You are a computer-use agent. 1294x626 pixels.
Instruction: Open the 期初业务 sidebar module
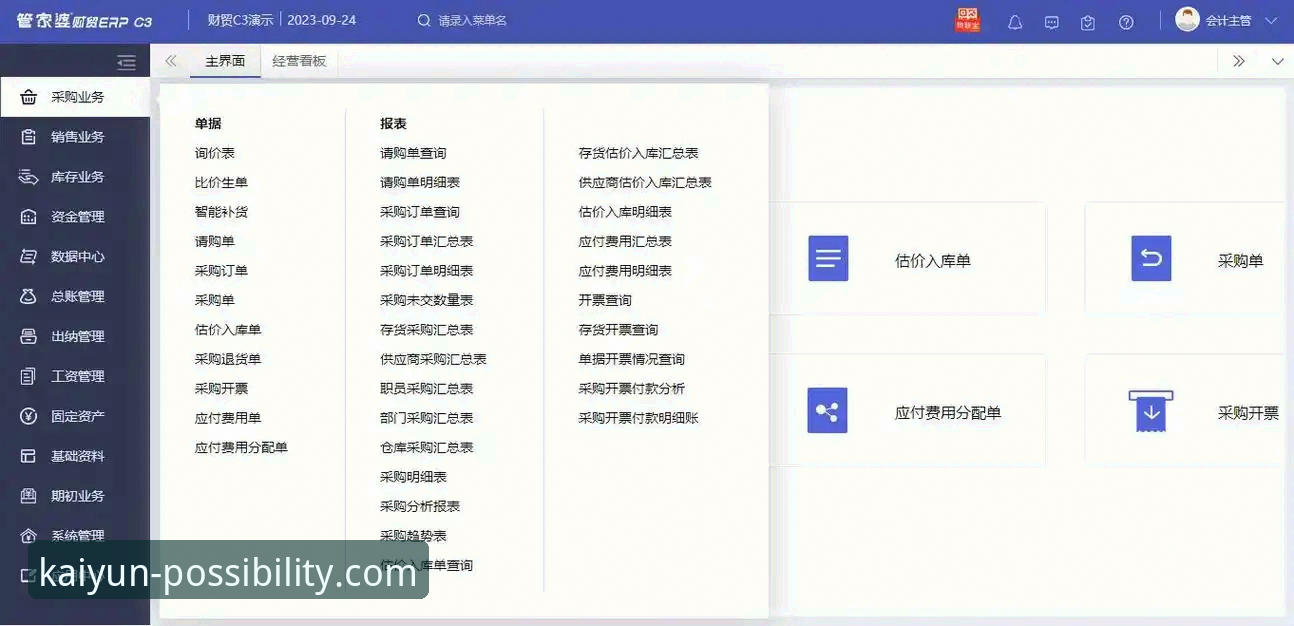(75, 496)
